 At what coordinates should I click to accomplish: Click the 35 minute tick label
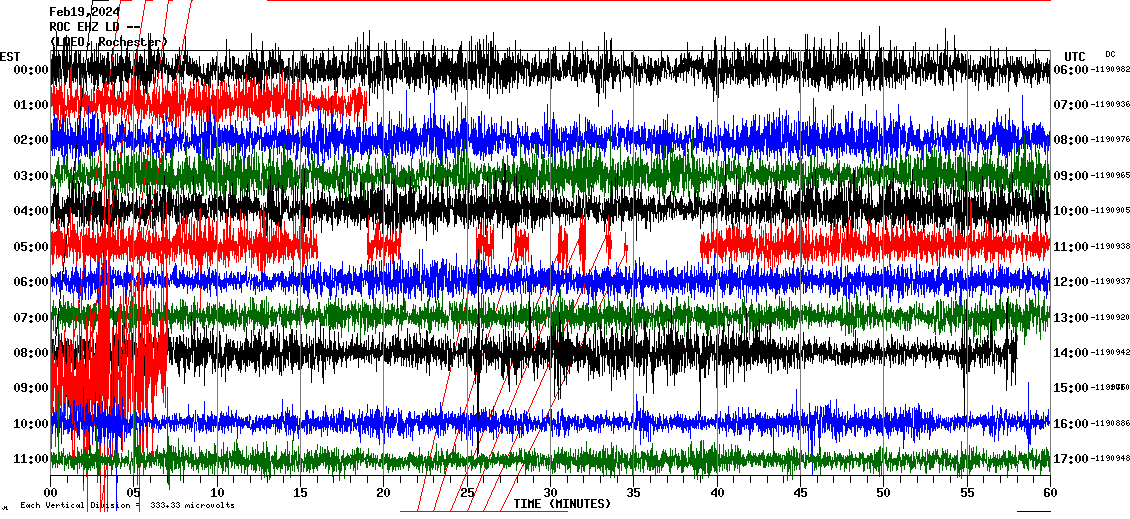pyautogui.click(x=633, y=493)
